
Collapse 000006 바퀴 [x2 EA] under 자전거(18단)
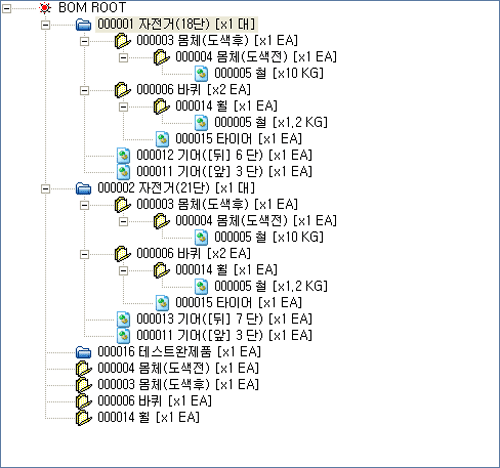tap(85, 91)
